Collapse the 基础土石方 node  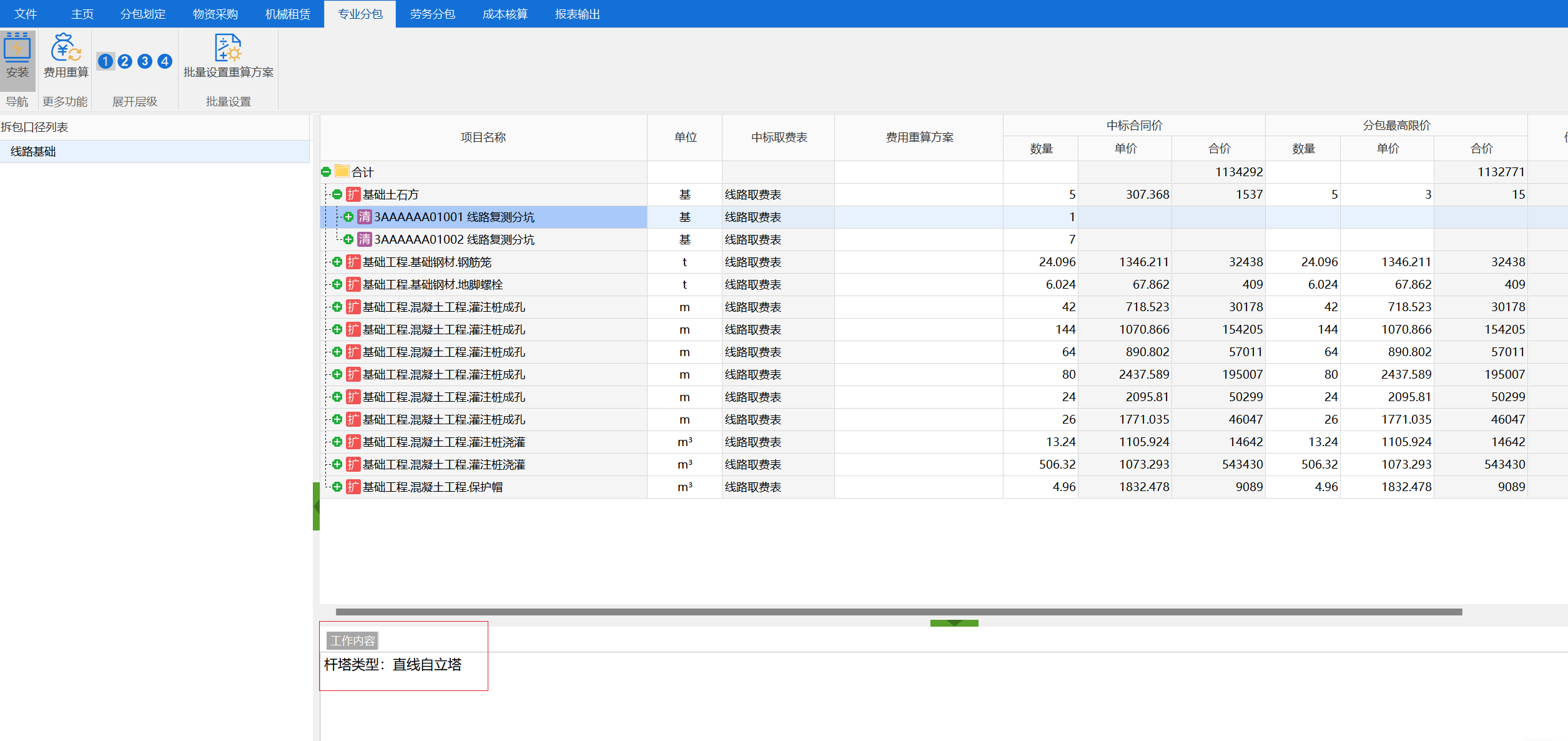337,194
